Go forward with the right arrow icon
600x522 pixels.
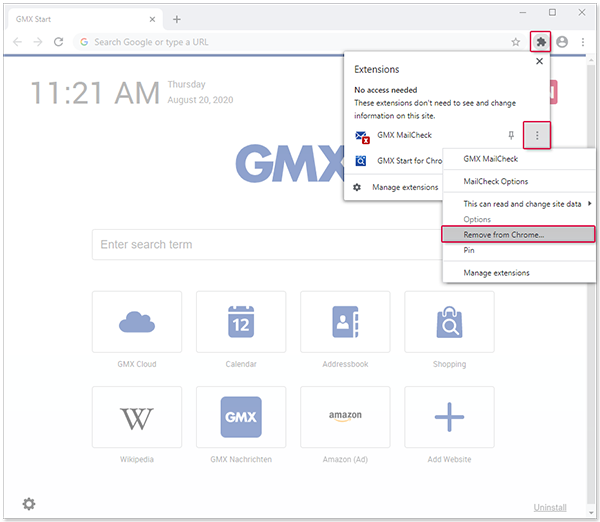coord(38,42)
